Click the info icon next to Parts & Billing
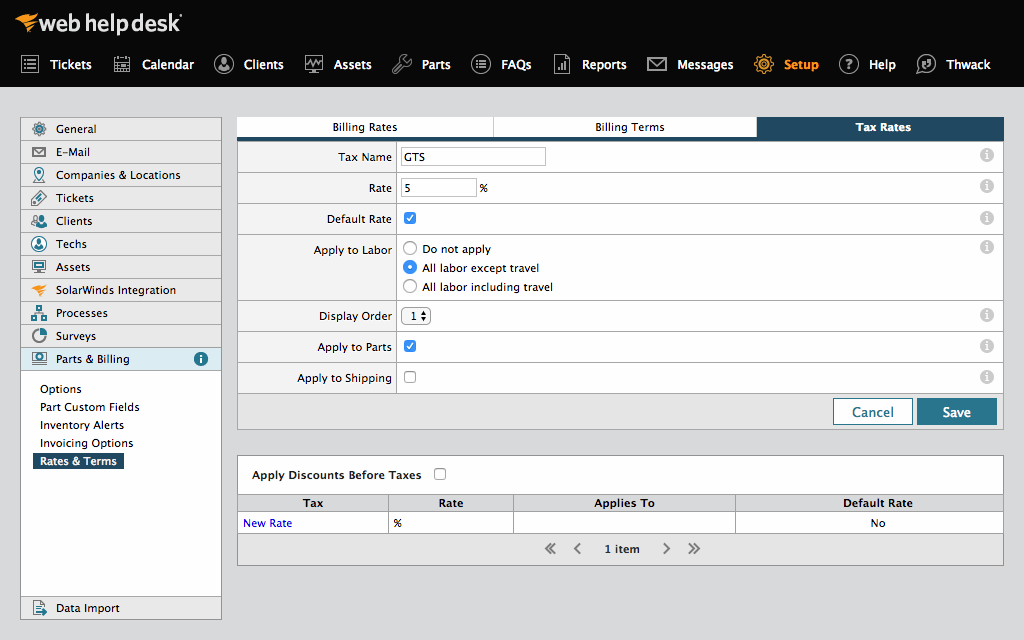 200,358
